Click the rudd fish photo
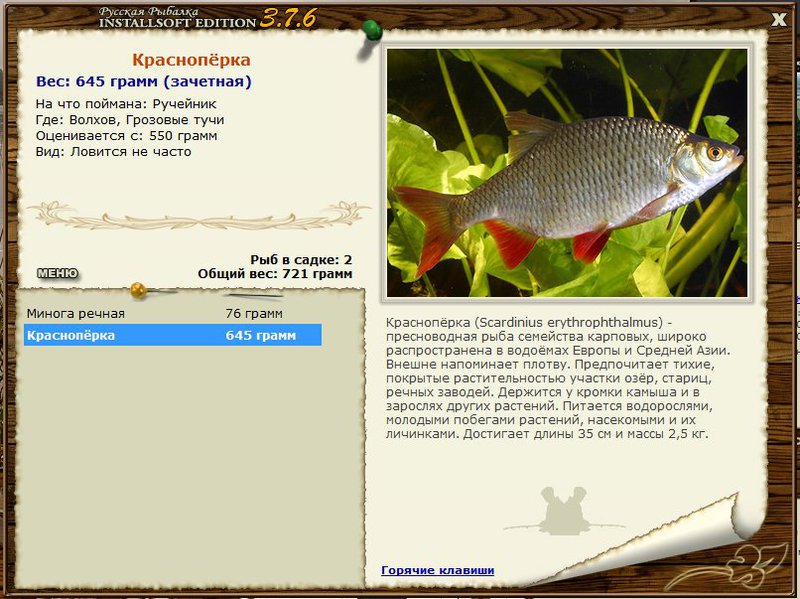The image size is (800, 599). point(567,172)
